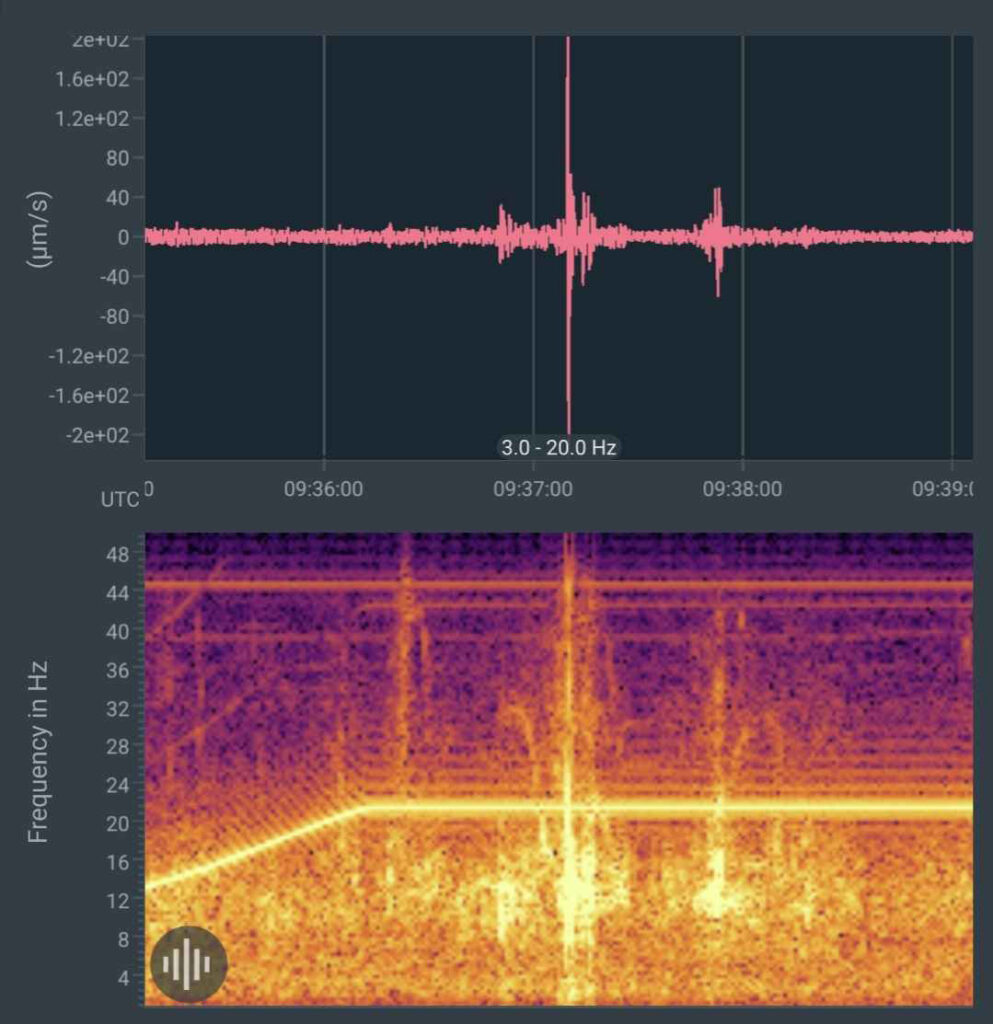Click the UTC timezone label
993x1024 pixels.
click(120, 500)
